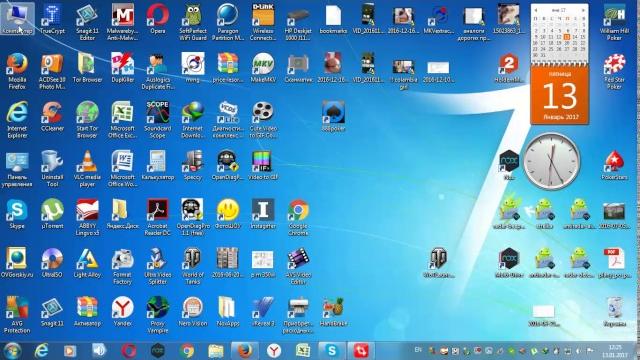Launch Malwarebytes Anti-Malware shortcut
Screen dimensions: 640x360
[122, 22]
